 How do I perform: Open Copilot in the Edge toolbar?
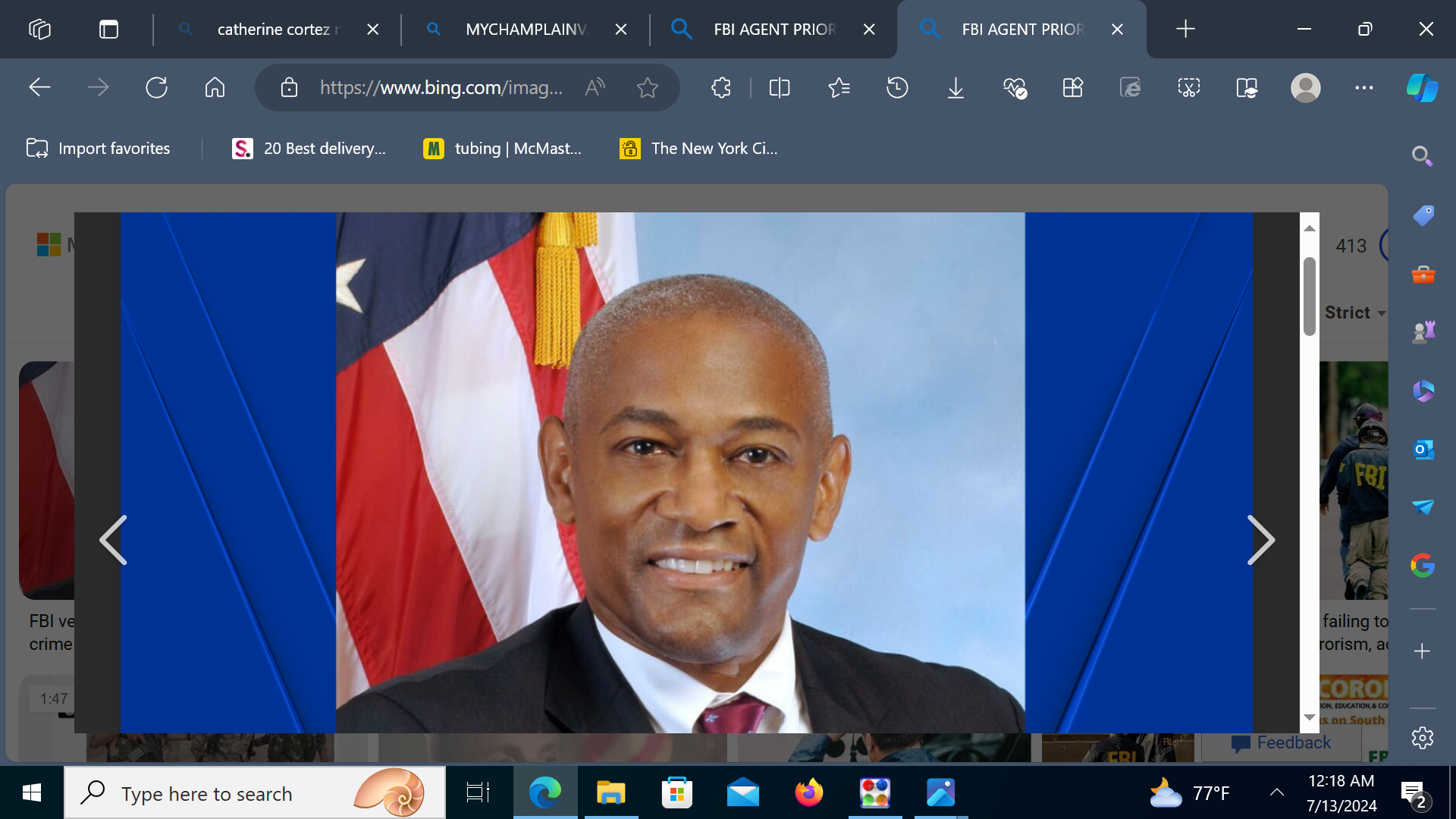[x=1422, y=88]
